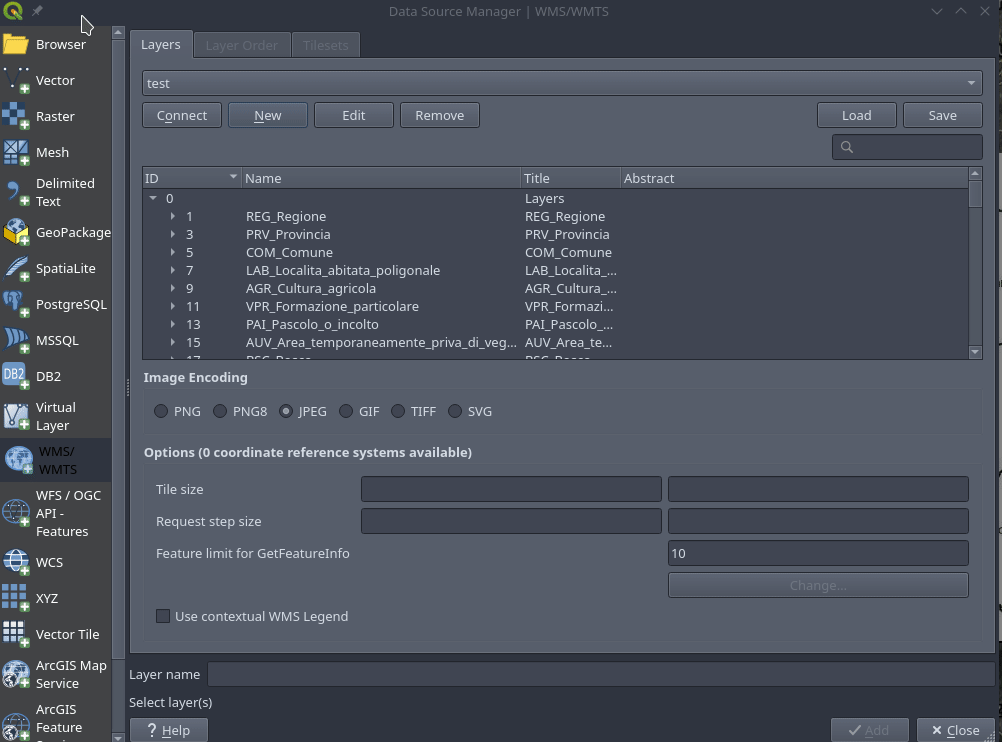The image size is (1002, 742).
Task: Remove the selected connection
Action: point(440,115)
